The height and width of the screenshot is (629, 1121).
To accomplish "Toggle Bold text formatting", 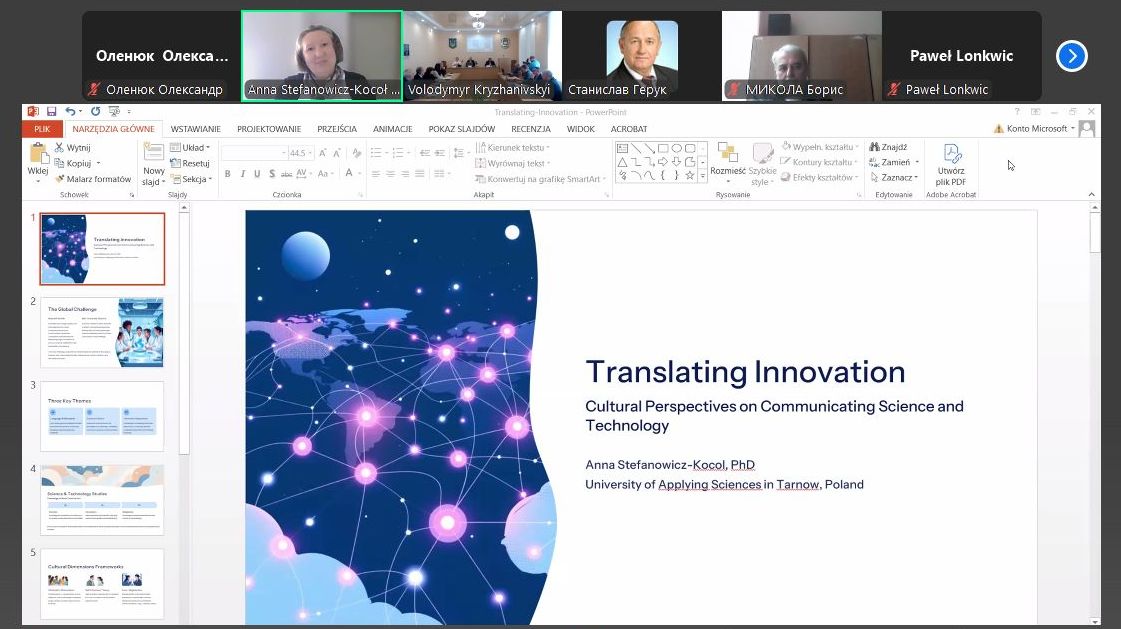I will tap(227, 174).
